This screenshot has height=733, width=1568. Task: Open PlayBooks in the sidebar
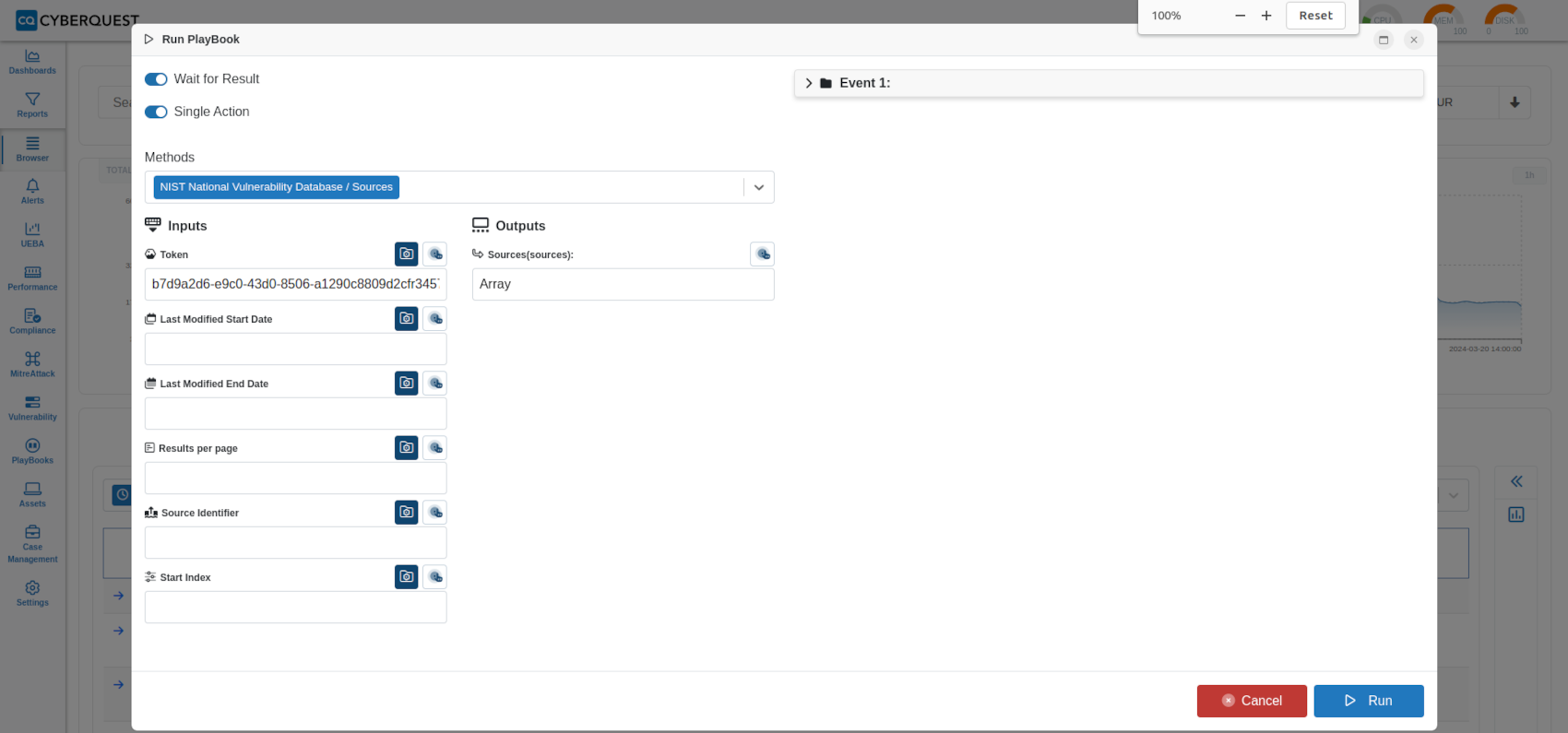point(32,452)
